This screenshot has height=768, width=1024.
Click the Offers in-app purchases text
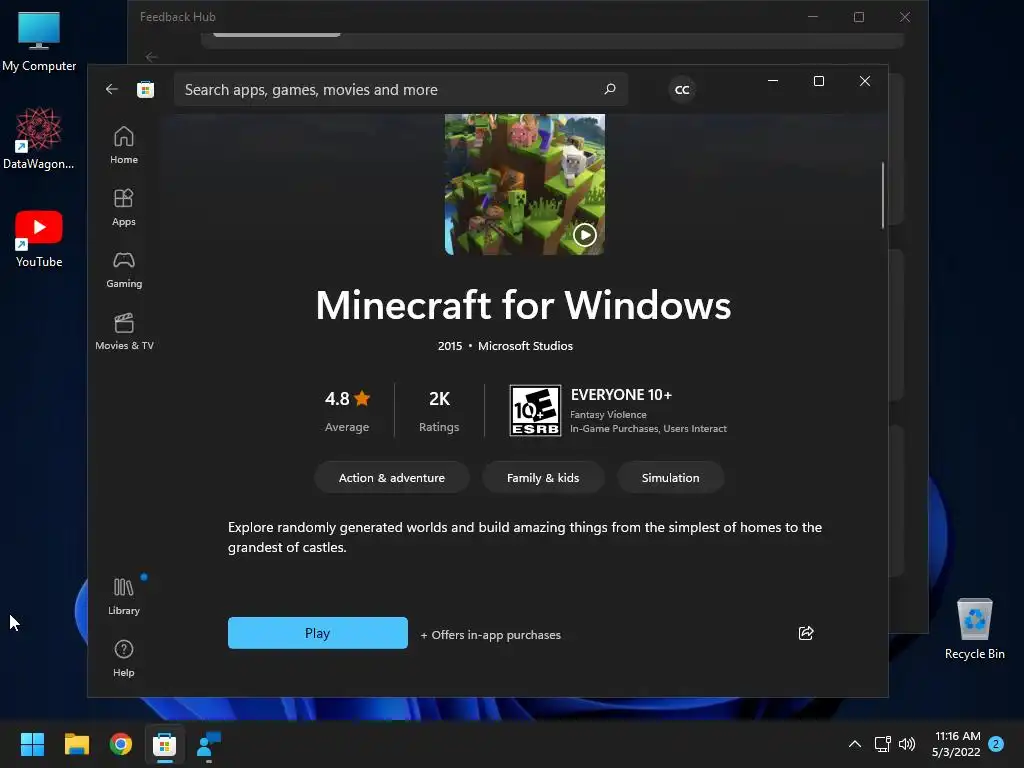coord(490,635)
